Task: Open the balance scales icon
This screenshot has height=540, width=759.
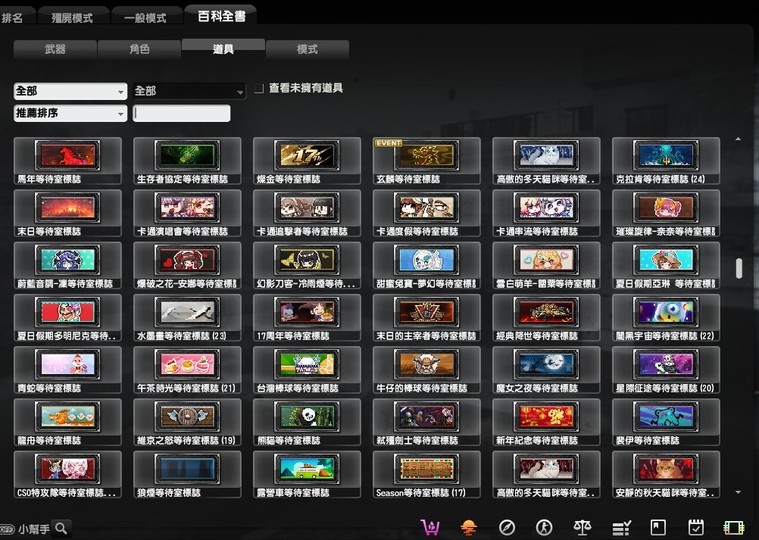Action: coord(582,527)
